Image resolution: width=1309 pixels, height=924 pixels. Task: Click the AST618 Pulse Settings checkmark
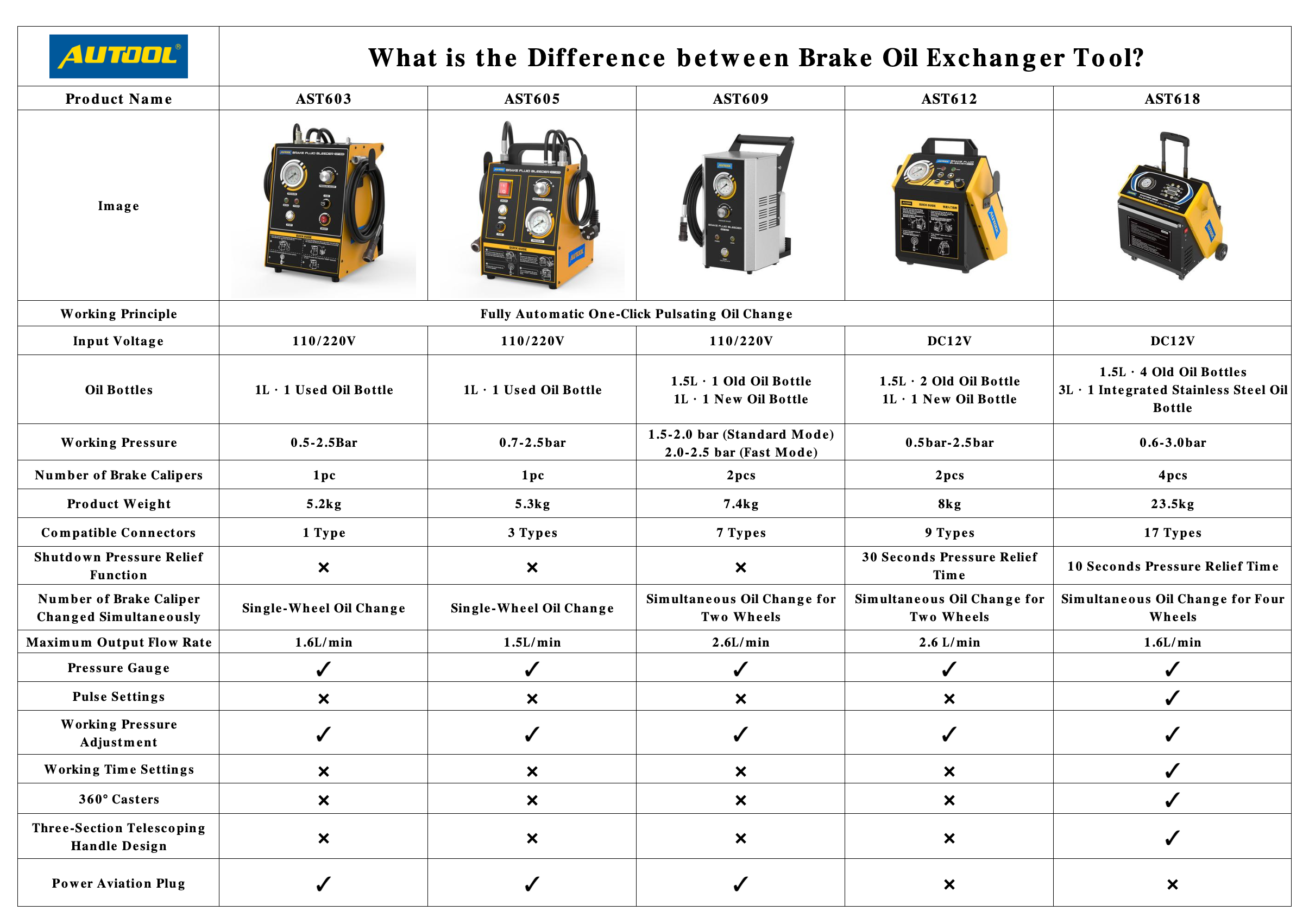pyautogui.click(x=1172, y=698)
